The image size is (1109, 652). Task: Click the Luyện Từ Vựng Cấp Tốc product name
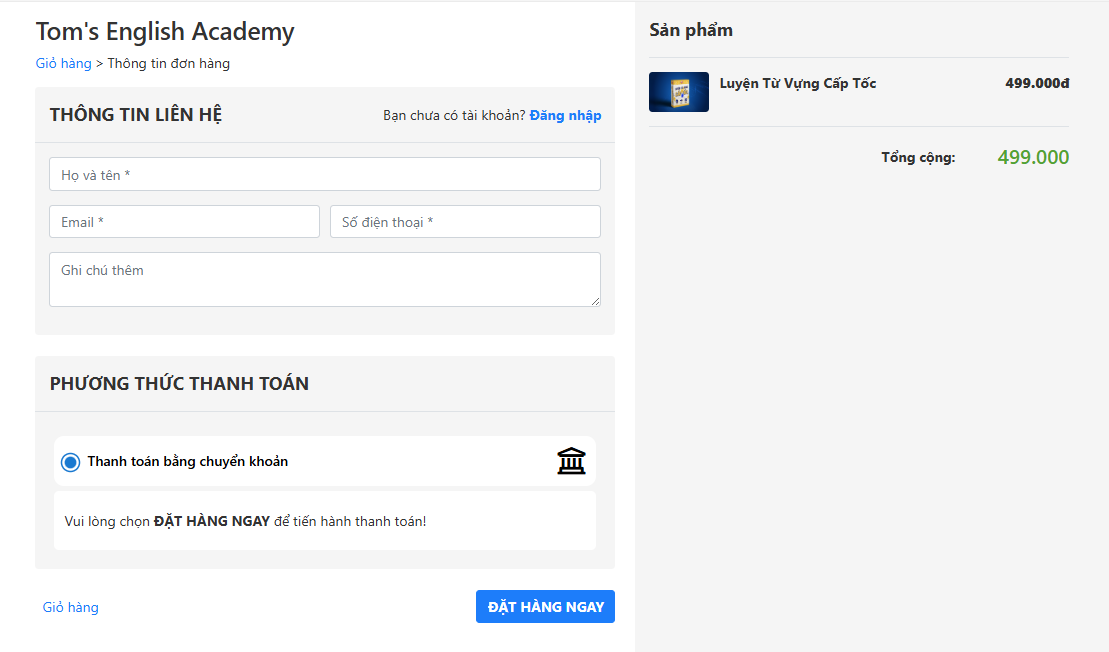(x=798, y=83)
